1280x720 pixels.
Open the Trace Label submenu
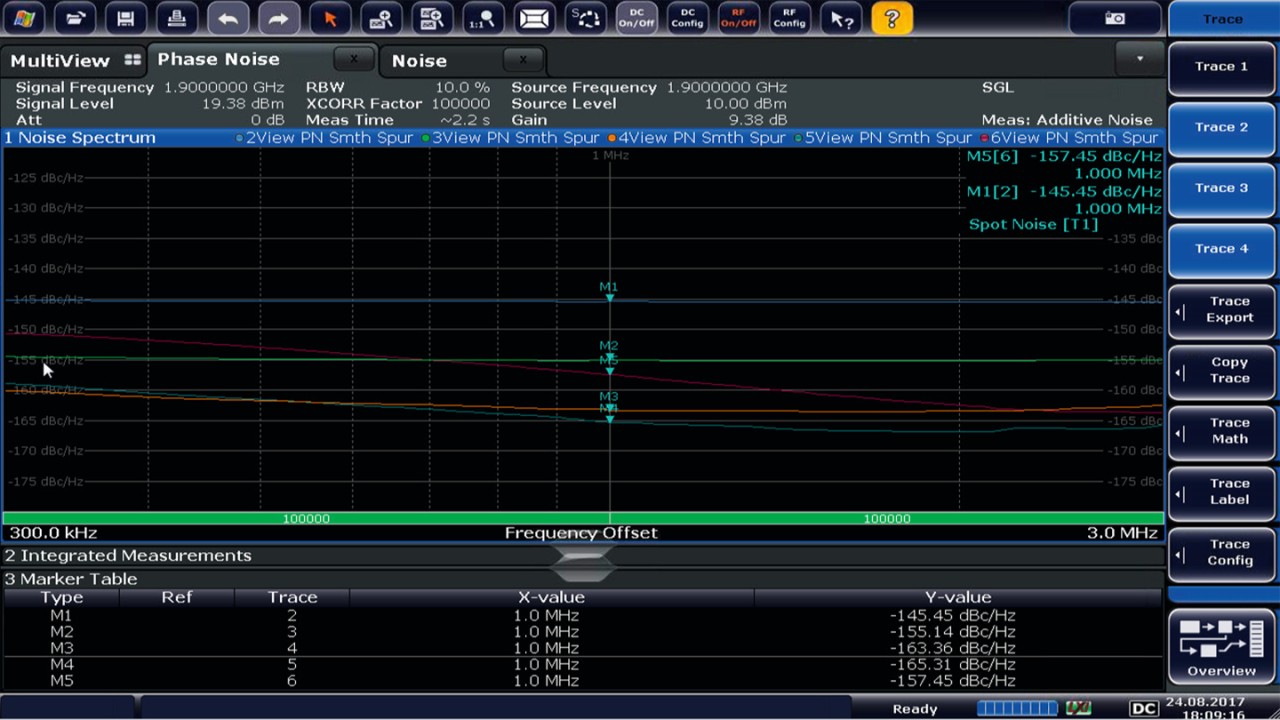[x=1221, y=492]
